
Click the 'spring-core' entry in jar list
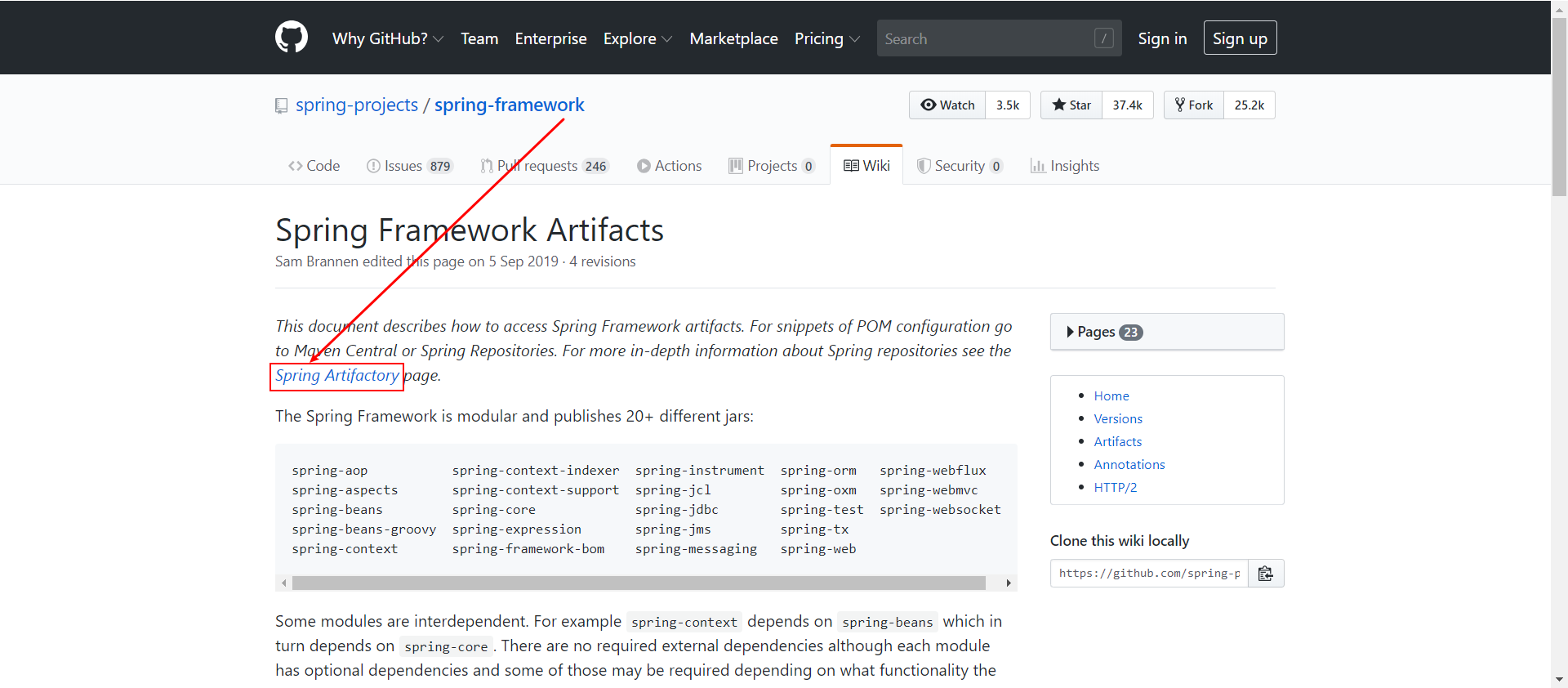tap(494, 510)
